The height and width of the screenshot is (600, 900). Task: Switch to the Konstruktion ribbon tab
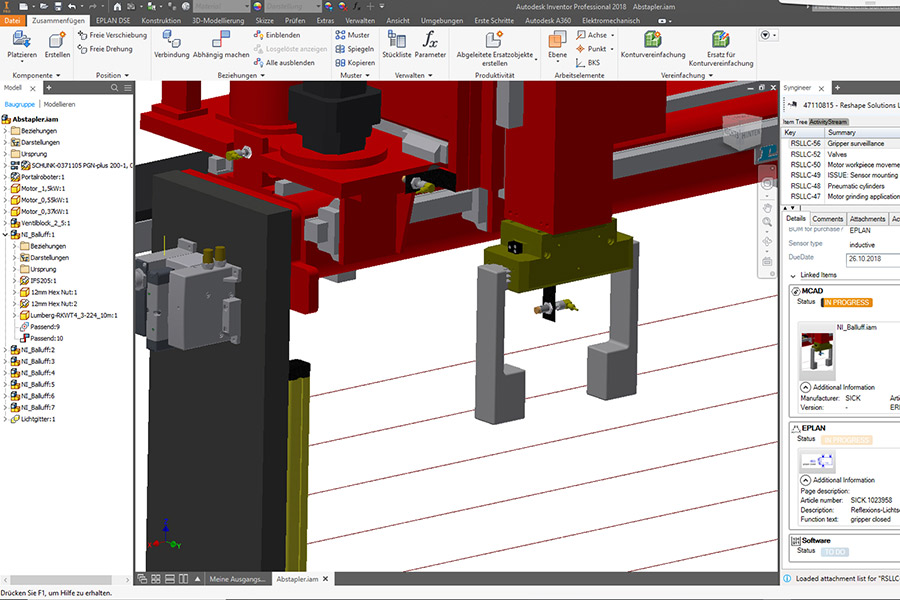(161, 21)
